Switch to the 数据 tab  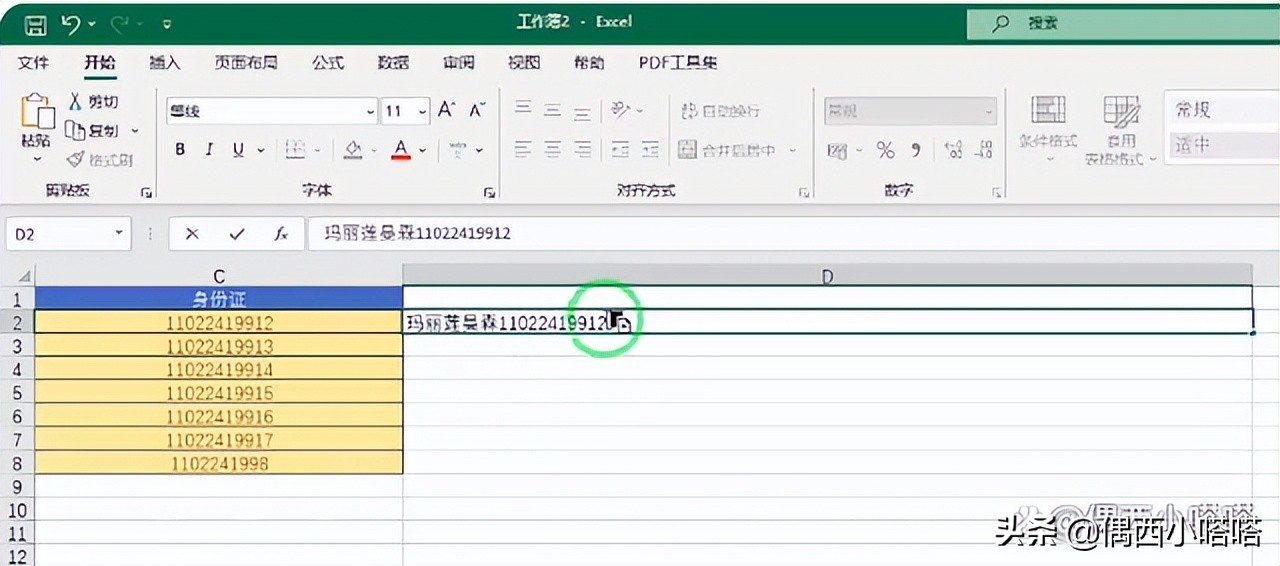[x=393, y=62]
